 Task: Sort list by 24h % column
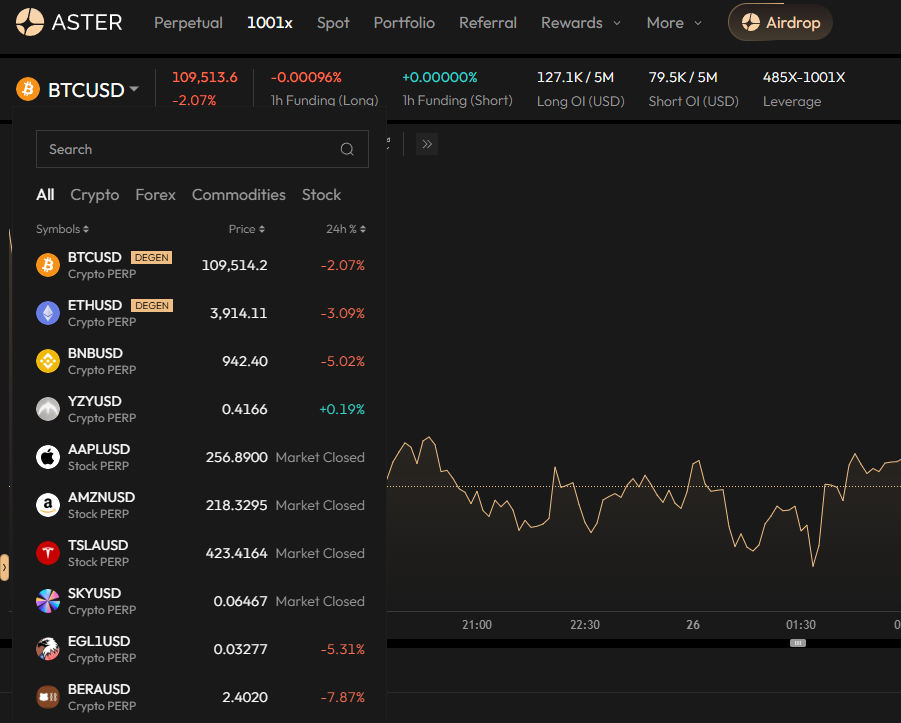coord(345,229)
